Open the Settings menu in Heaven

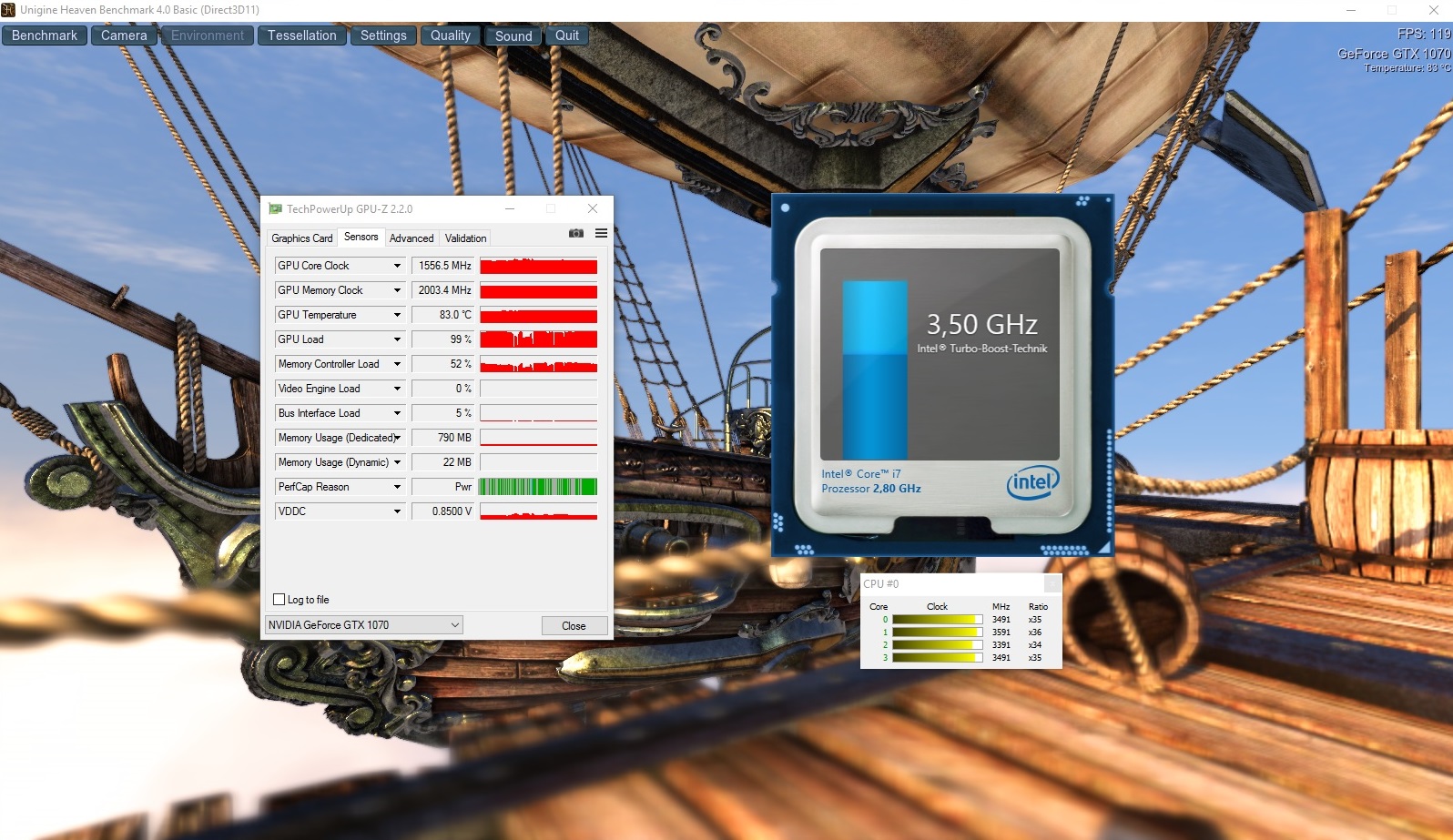[383, 35]
